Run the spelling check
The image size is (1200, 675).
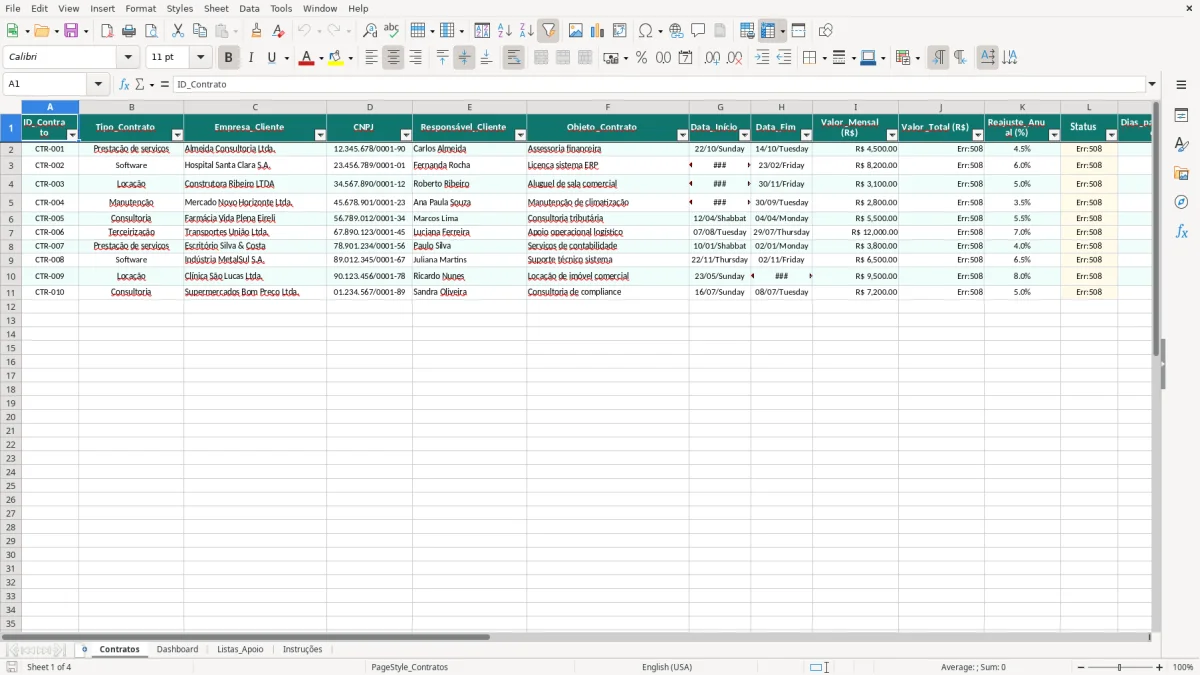coord(392,31)
